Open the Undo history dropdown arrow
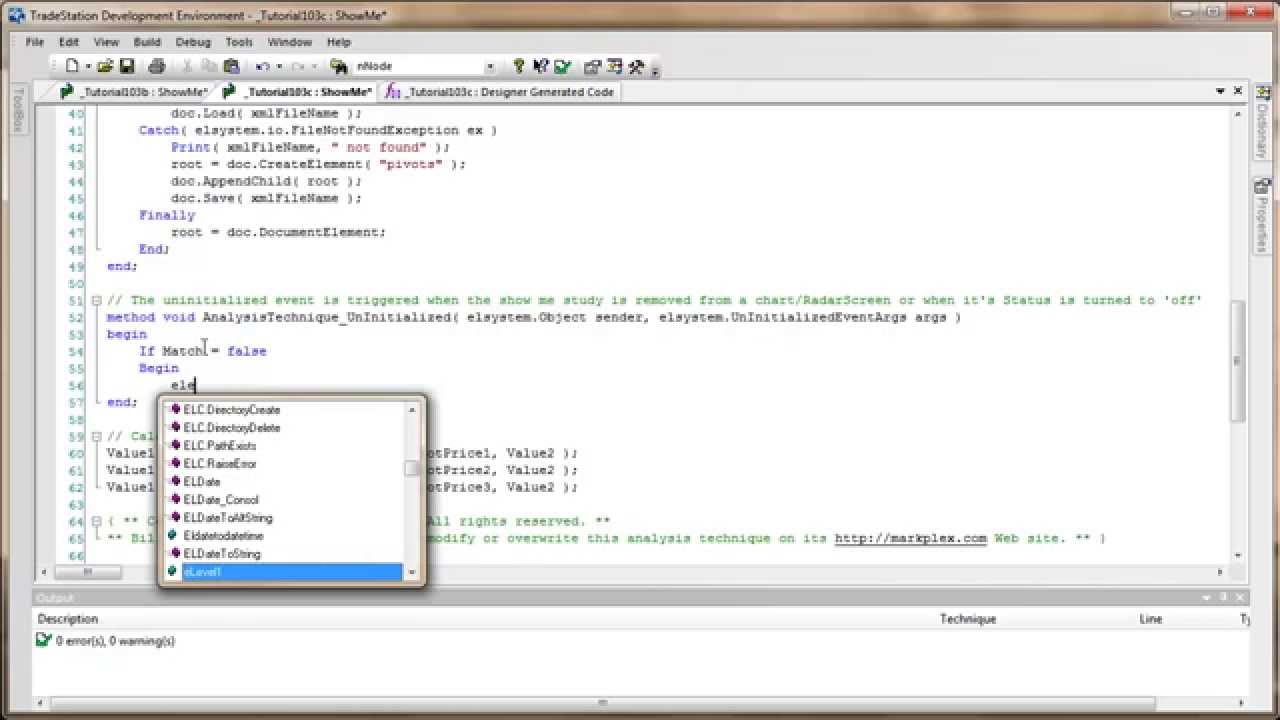Viewport: 1280px width, 720px height. click(279, 67)
